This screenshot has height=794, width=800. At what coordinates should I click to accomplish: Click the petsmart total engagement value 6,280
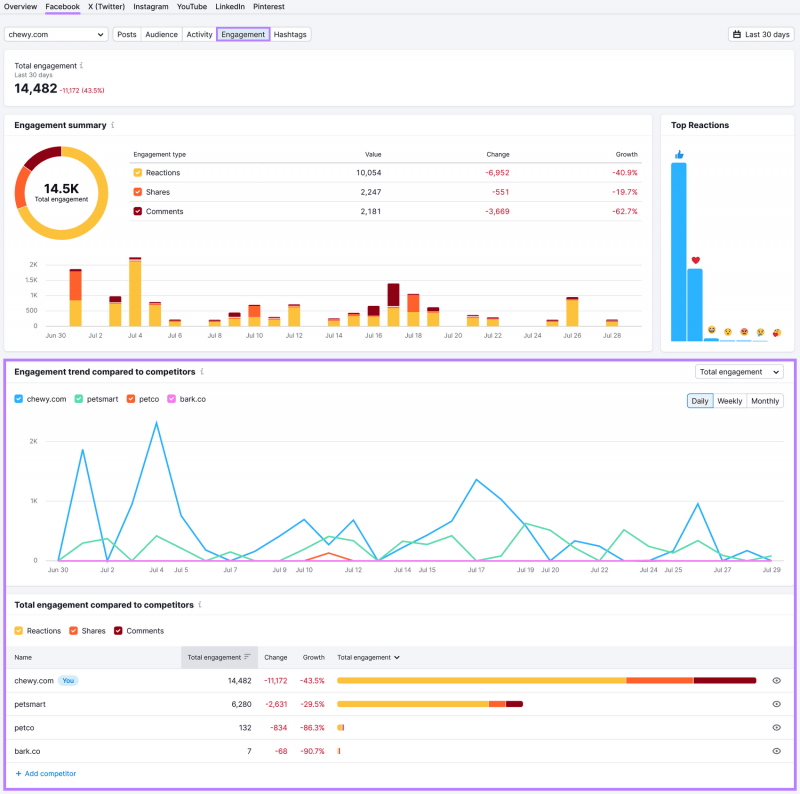point(241,704)
